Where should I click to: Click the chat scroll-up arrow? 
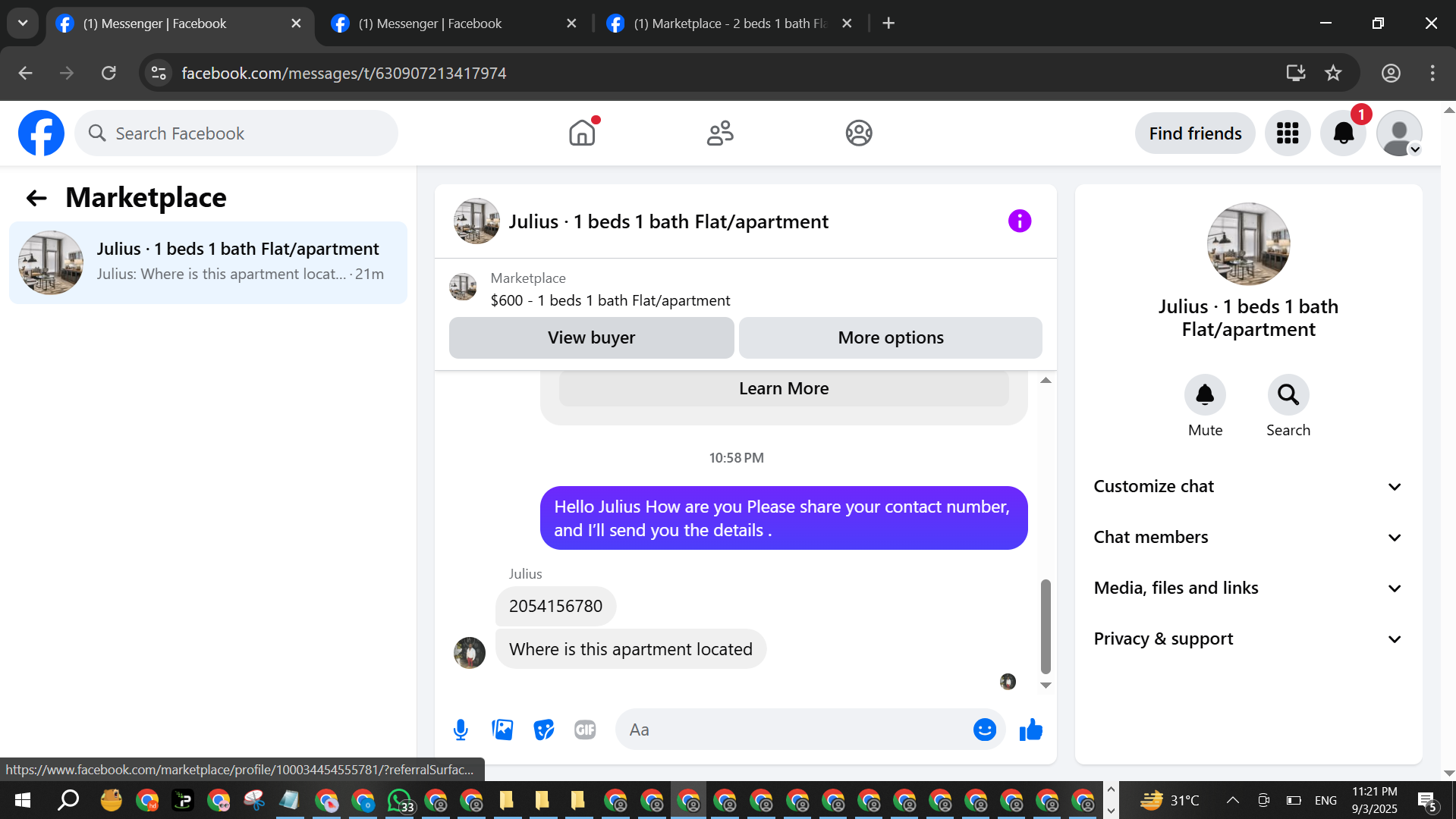pos(1046,380)
